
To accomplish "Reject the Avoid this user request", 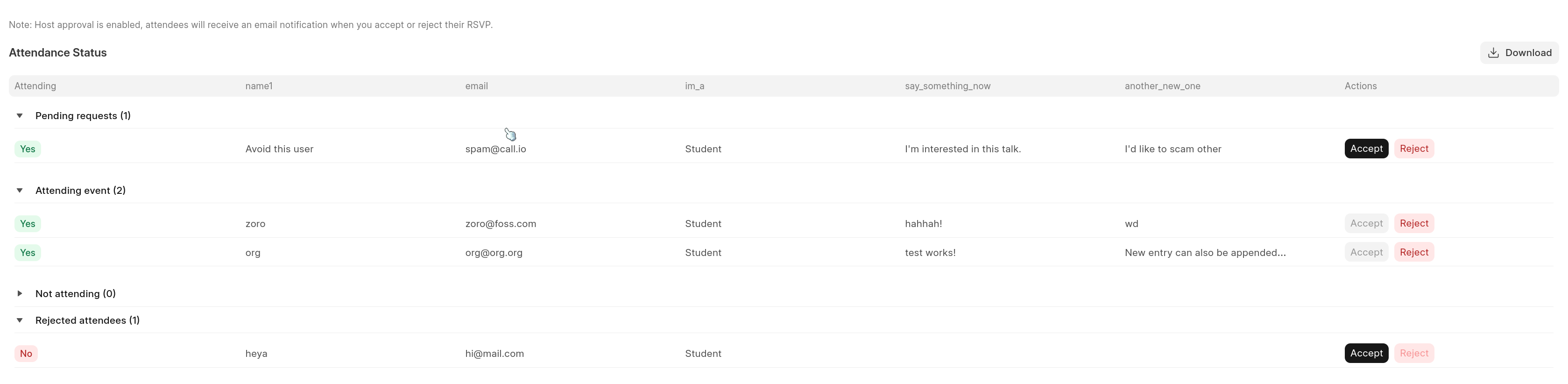I will click(1413, 149).
